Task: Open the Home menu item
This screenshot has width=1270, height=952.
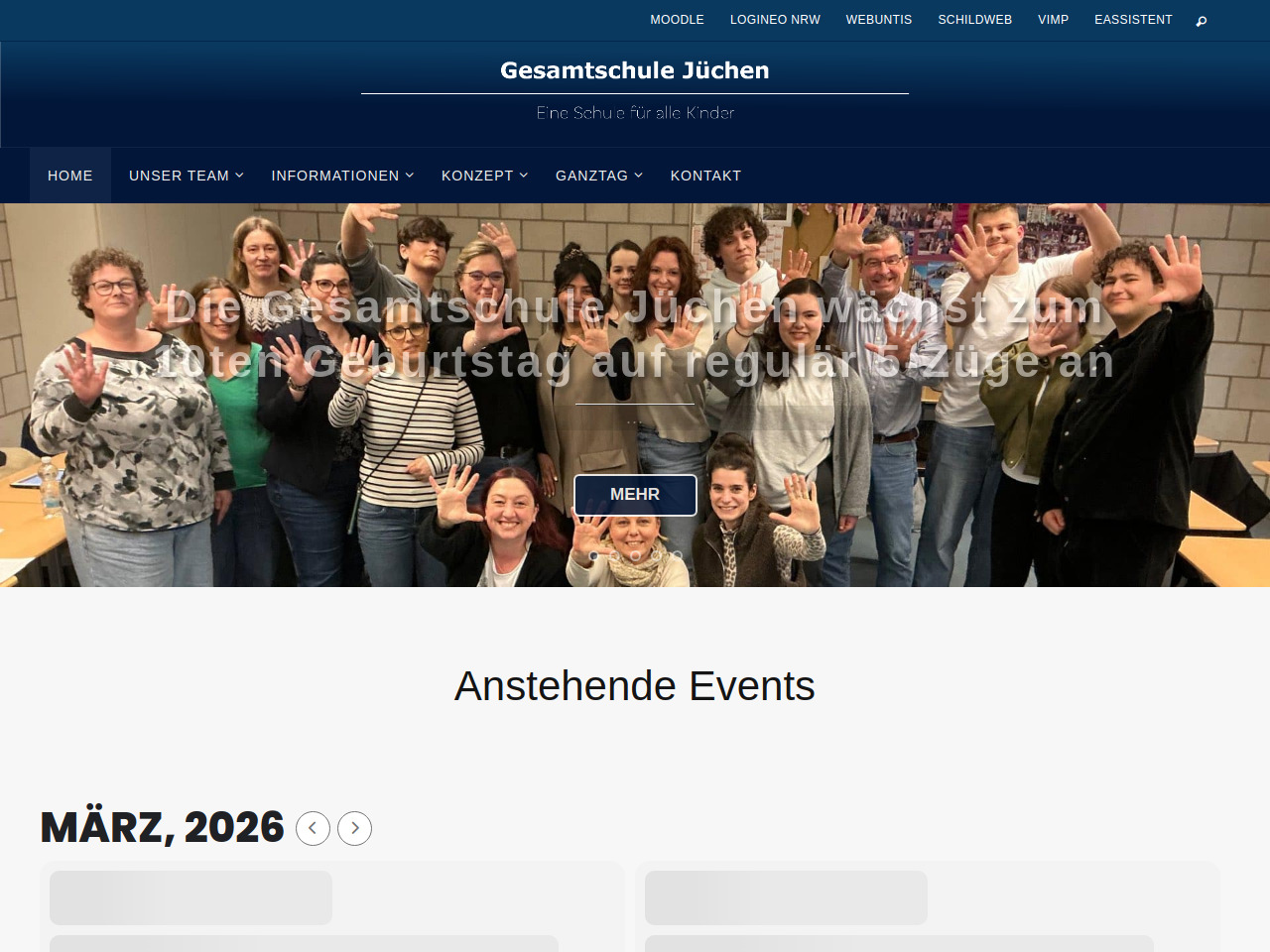Action: 70,176
